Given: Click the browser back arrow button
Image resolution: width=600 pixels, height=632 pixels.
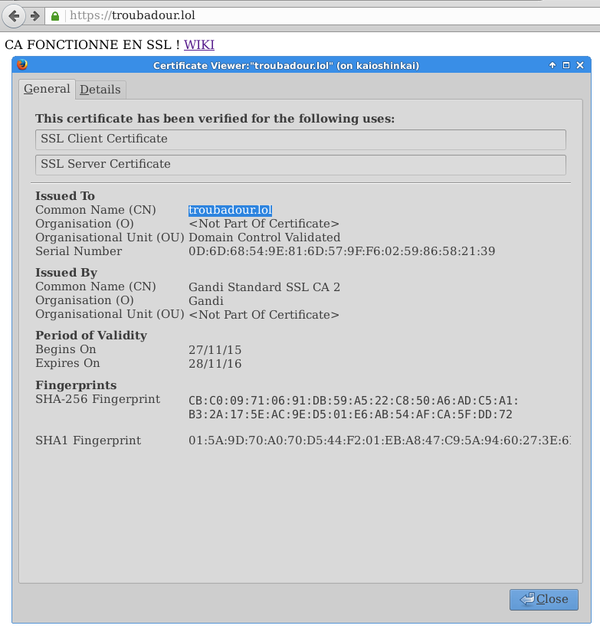Looking at the screenshot, I should pos(14,16).
